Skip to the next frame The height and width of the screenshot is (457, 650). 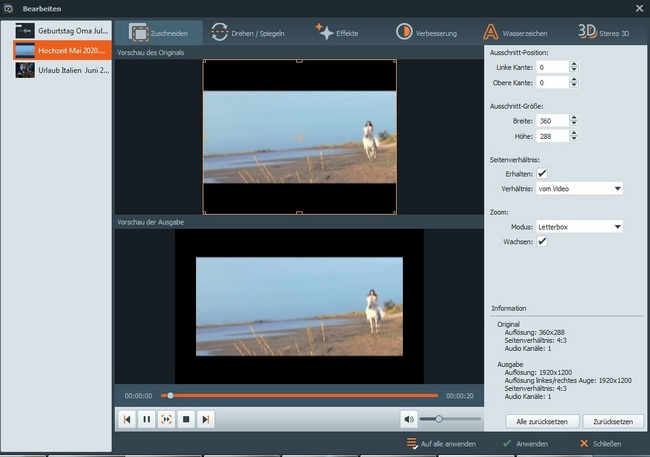(205, 419)
